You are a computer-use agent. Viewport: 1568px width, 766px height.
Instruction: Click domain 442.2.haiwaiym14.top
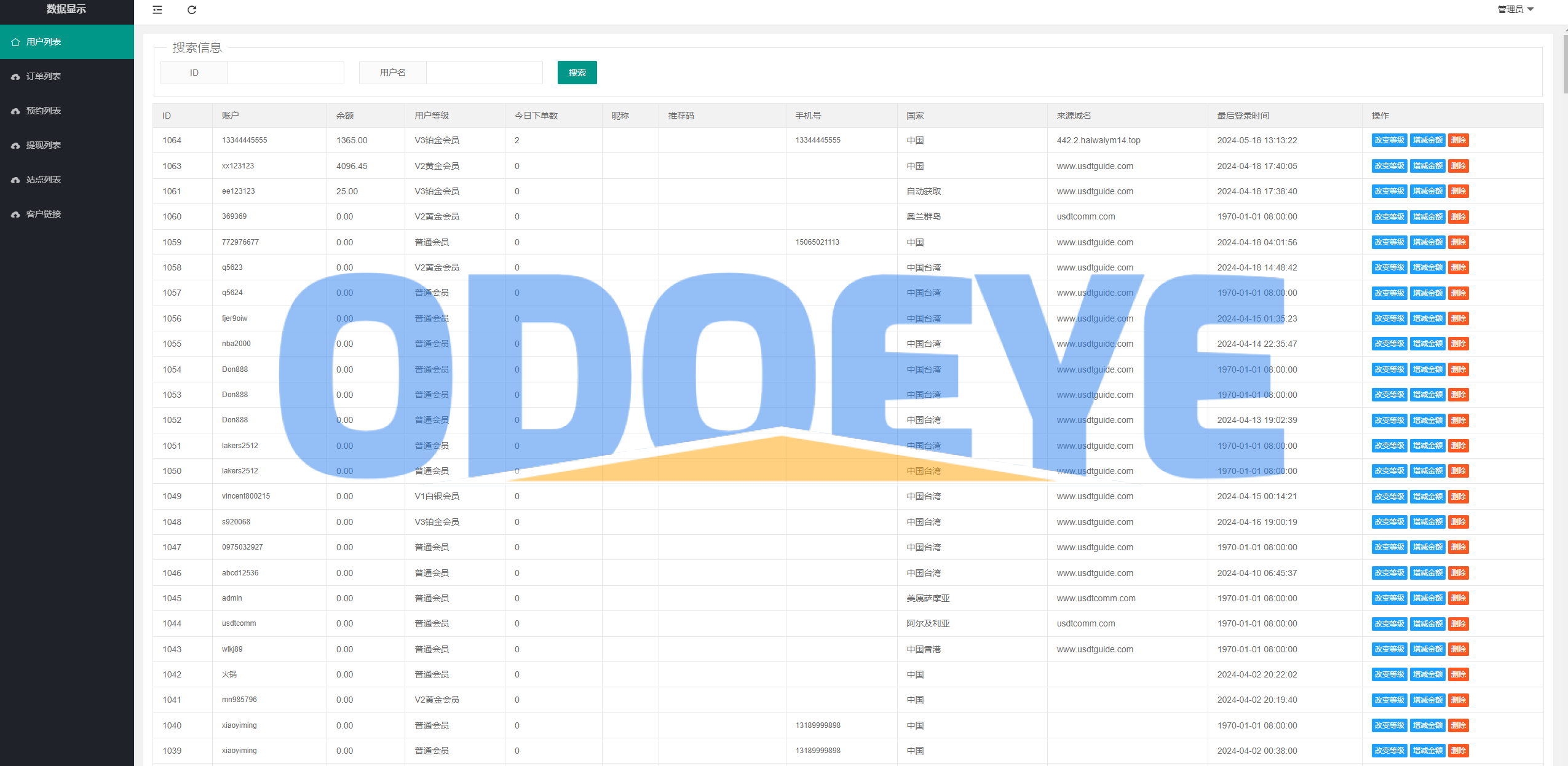1098,140
